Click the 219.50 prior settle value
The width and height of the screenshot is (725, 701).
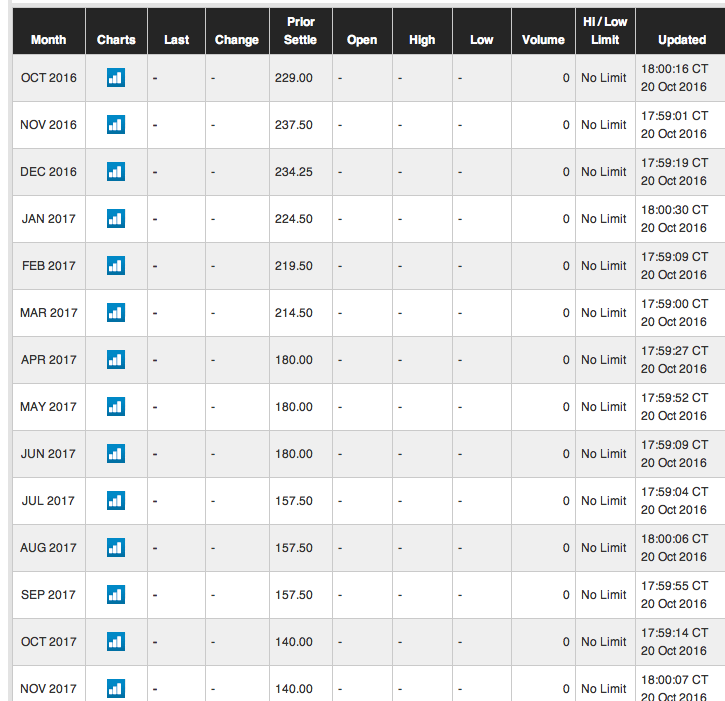(x=294, y=266)
